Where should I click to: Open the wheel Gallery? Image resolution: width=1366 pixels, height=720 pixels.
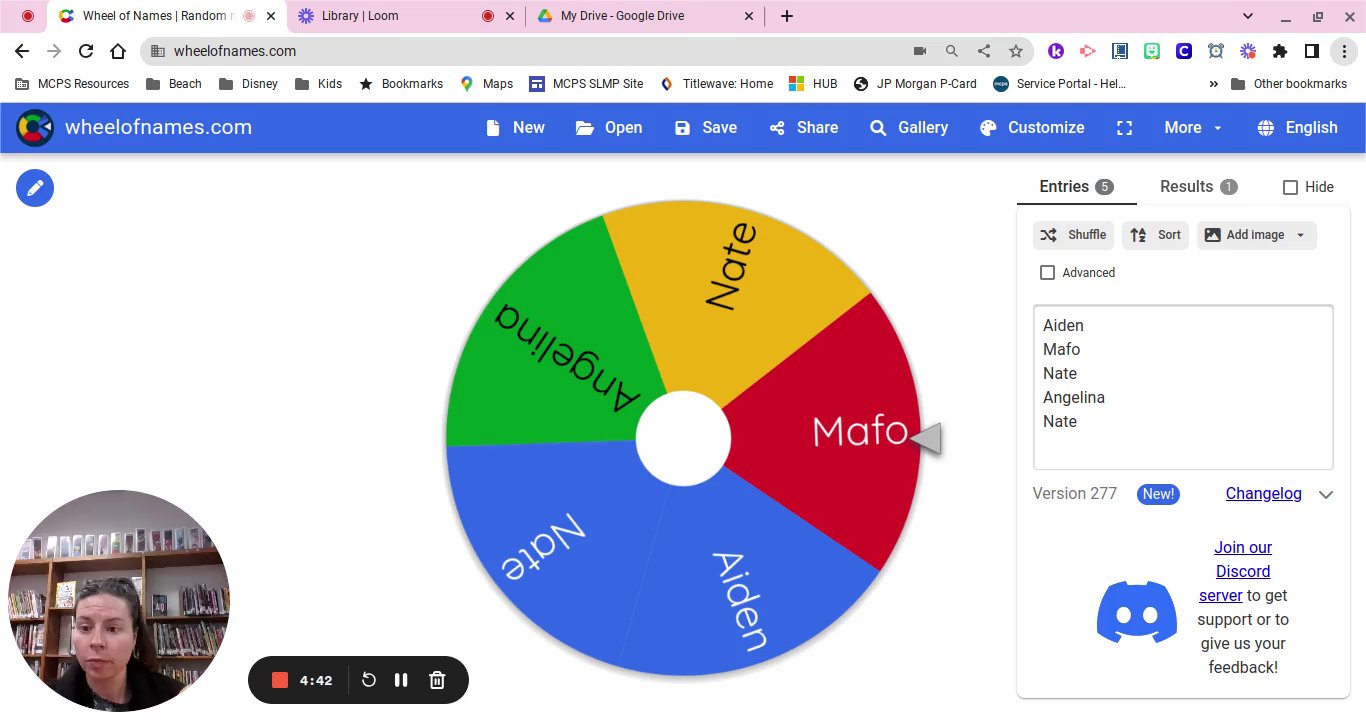pos(909,128)
